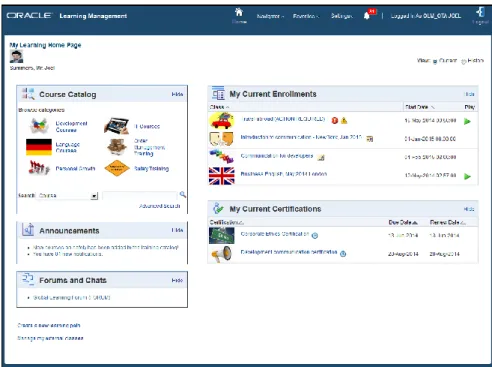Click the German flag Language Courses icon
Viewport: 492px width, 367px height.
[x=39, y=147]
